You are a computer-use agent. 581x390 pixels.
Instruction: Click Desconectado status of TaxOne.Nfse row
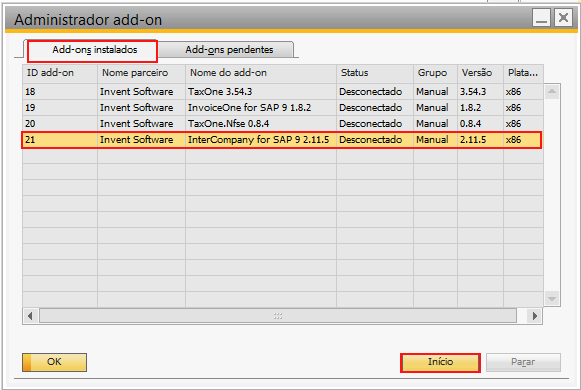coord(371,124)
